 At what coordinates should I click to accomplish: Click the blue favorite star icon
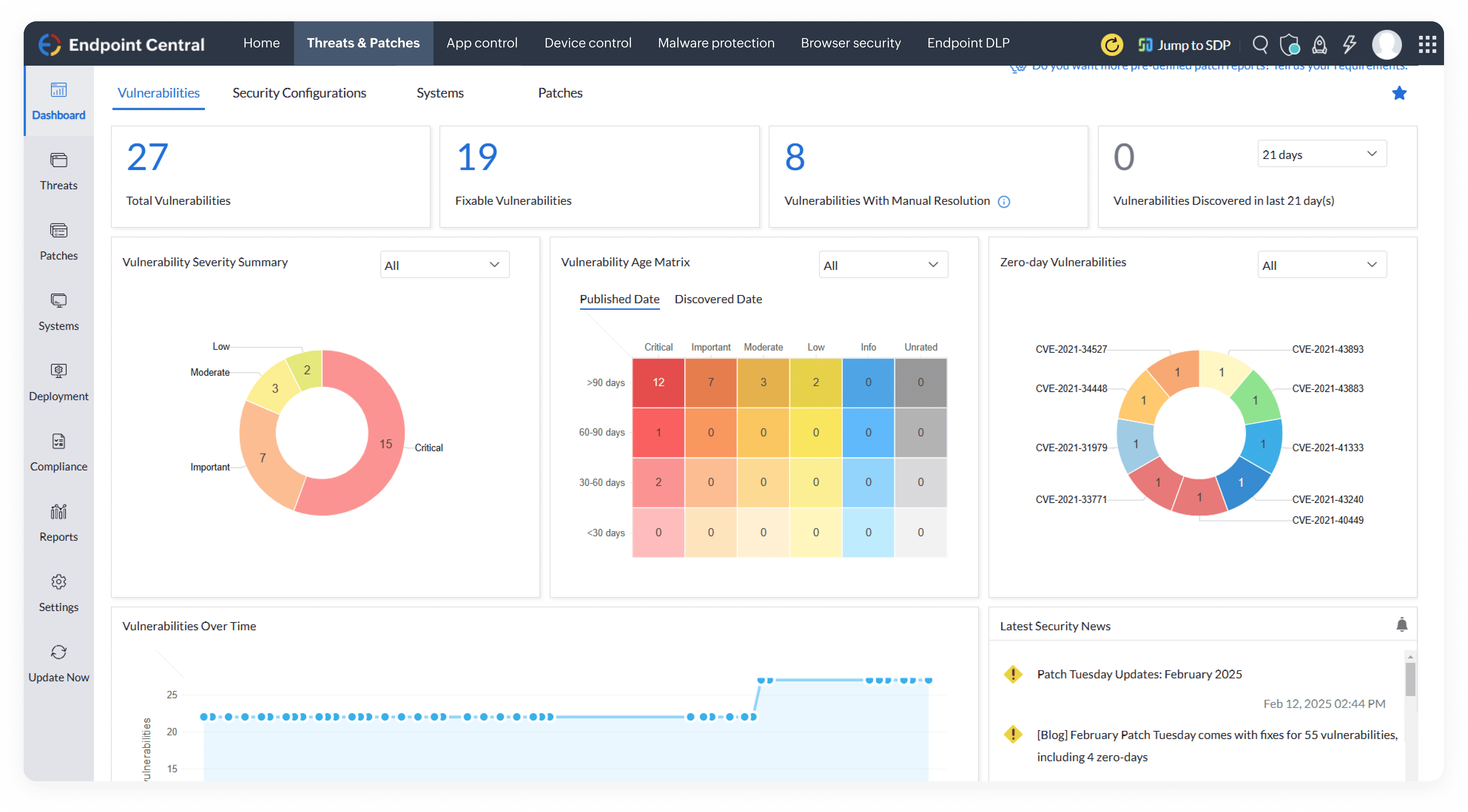(1399, 93)
